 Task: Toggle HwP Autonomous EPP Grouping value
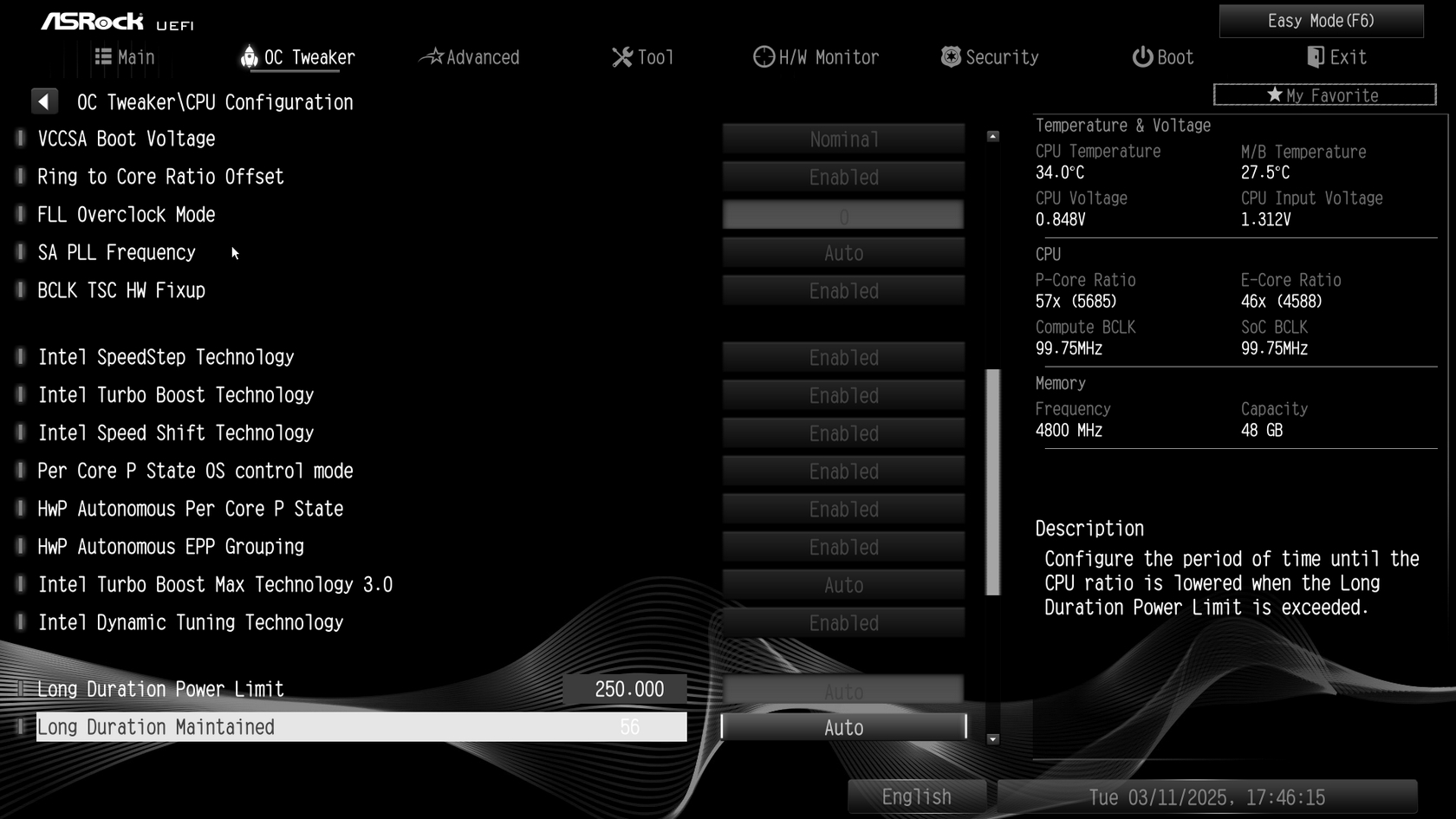(x=843, y=547)
